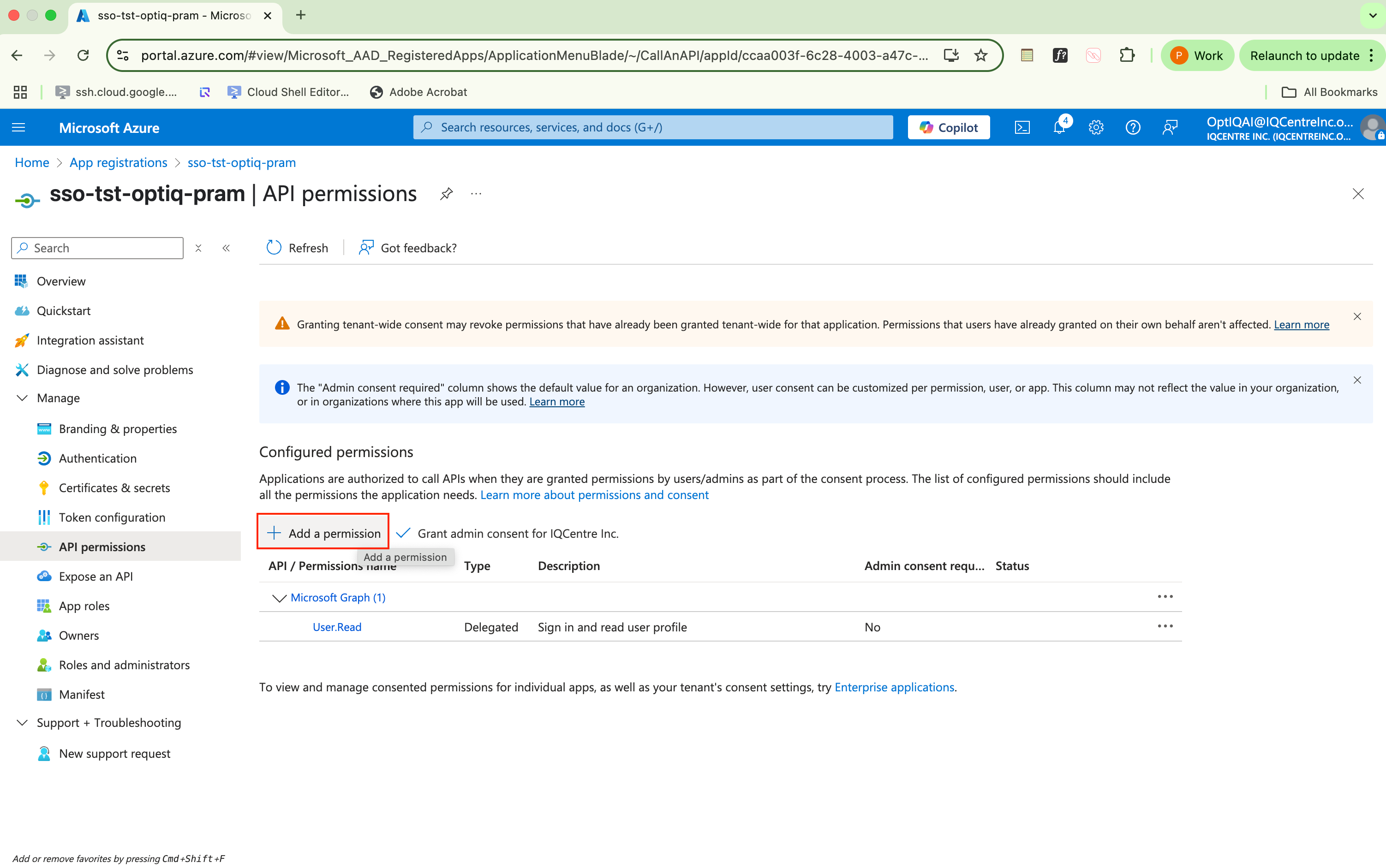
Task: Open portal settings gear icon
Action: [x=1096, y=127]
